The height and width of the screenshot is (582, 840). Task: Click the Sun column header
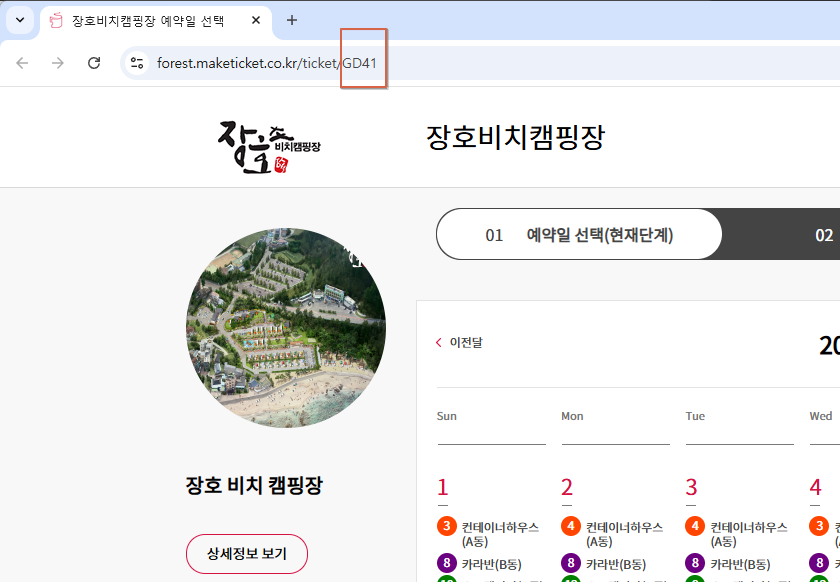[x=447, y=416]
